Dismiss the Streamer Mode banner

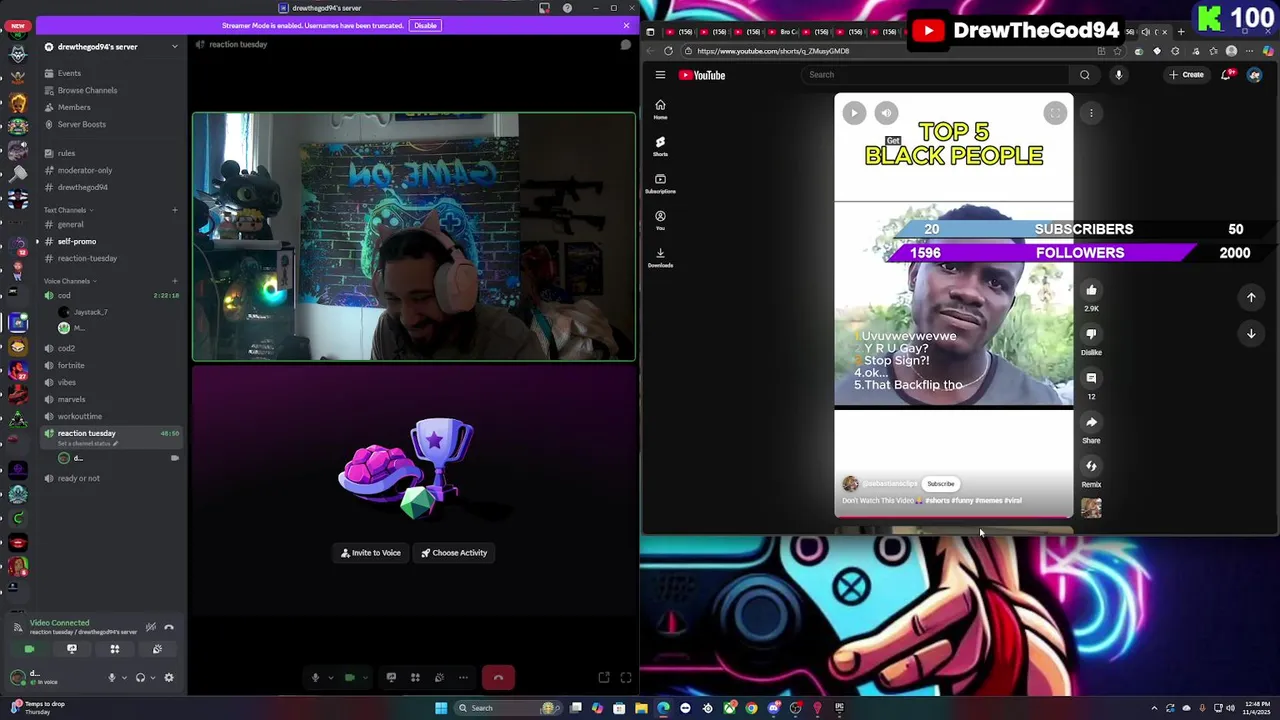pos(626,25)
